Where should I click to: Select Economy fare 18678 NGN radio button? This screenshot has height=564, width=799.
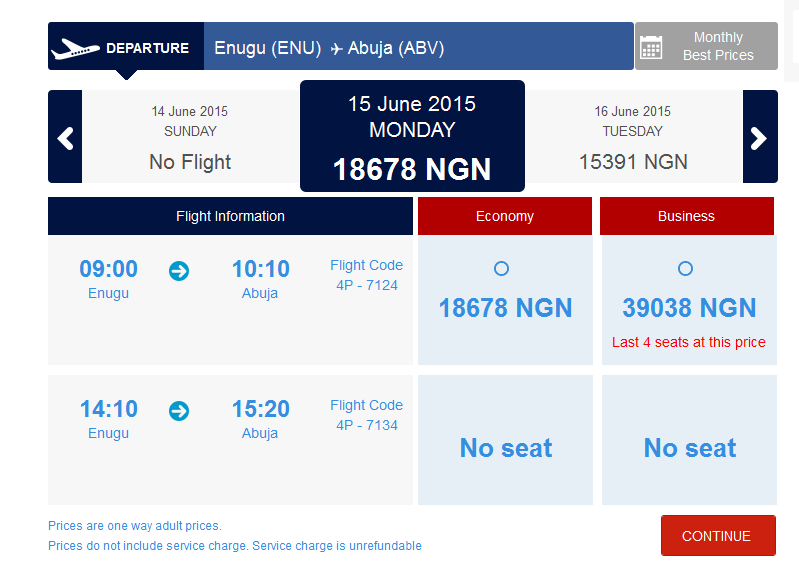coord(501,268)
